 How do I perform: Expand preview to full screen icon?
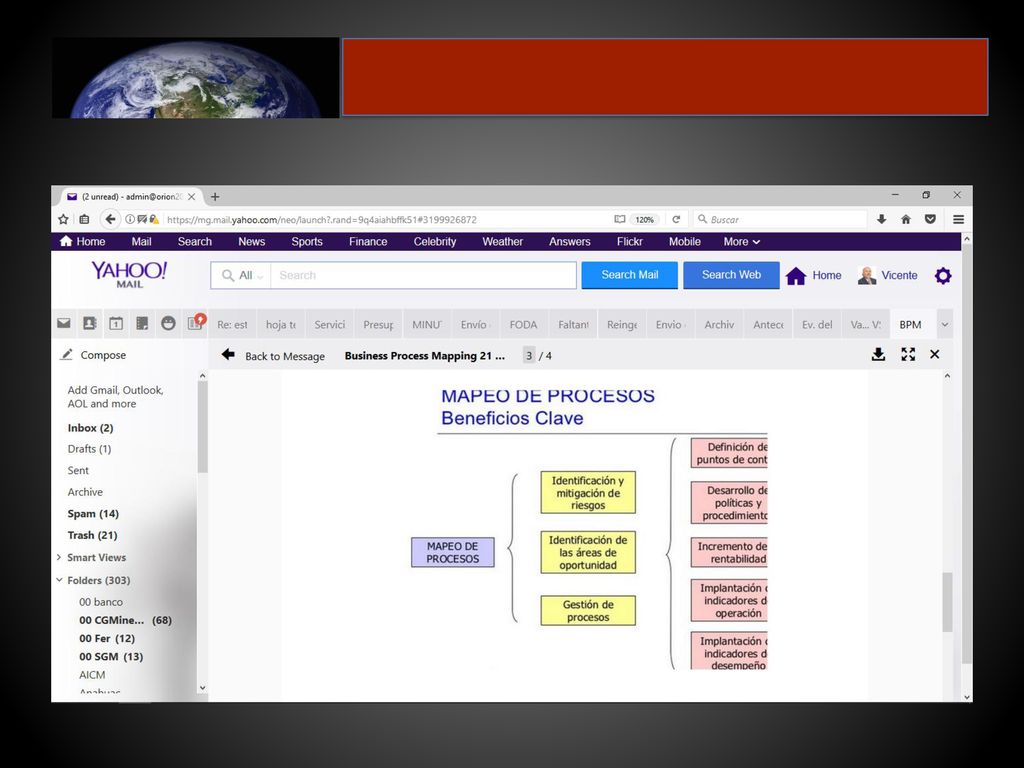point(908,355)
